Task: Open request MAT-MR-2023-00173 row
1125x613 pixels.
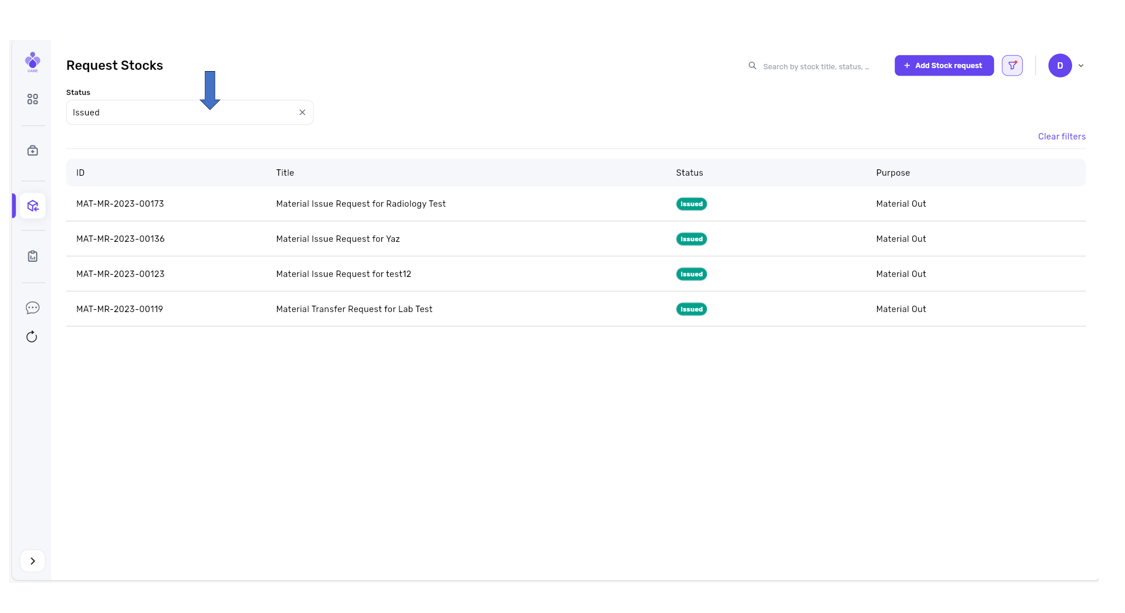Action: click(x=120, y=204)
